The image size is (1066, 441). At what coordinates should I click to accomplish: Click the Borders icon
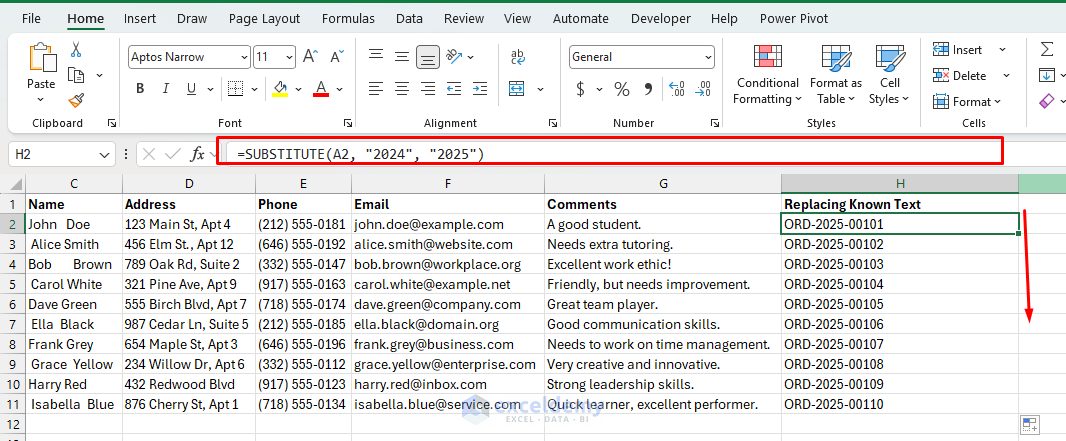pyautogui.click(x=235, y=88)
